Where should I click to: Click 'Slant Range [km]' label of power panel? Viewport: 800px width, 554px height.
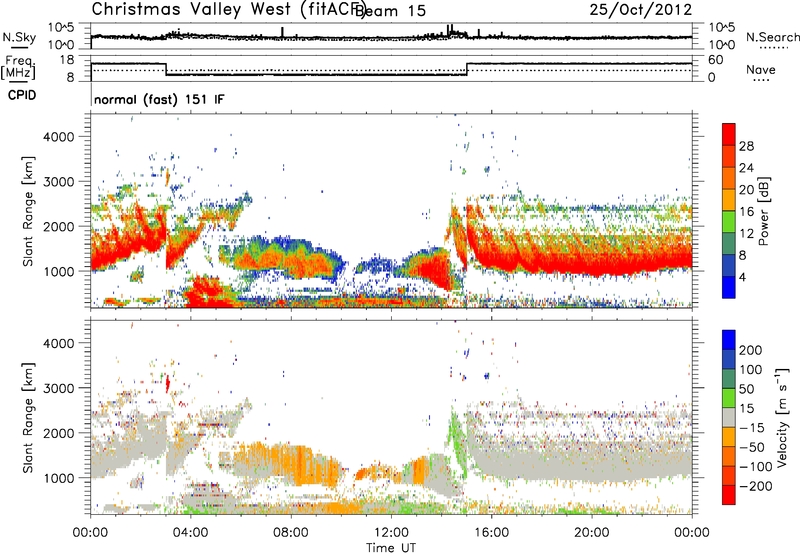28,211
